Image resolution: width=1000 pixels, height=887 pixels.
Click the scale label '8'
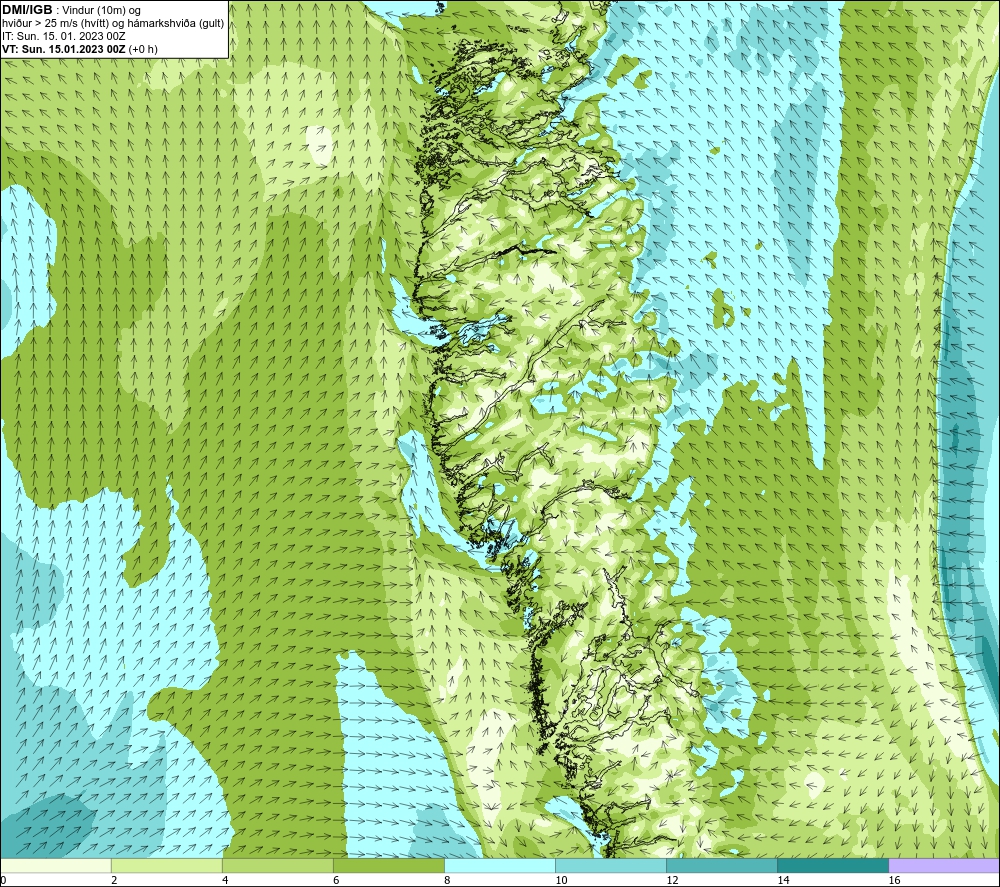[447, 881]
